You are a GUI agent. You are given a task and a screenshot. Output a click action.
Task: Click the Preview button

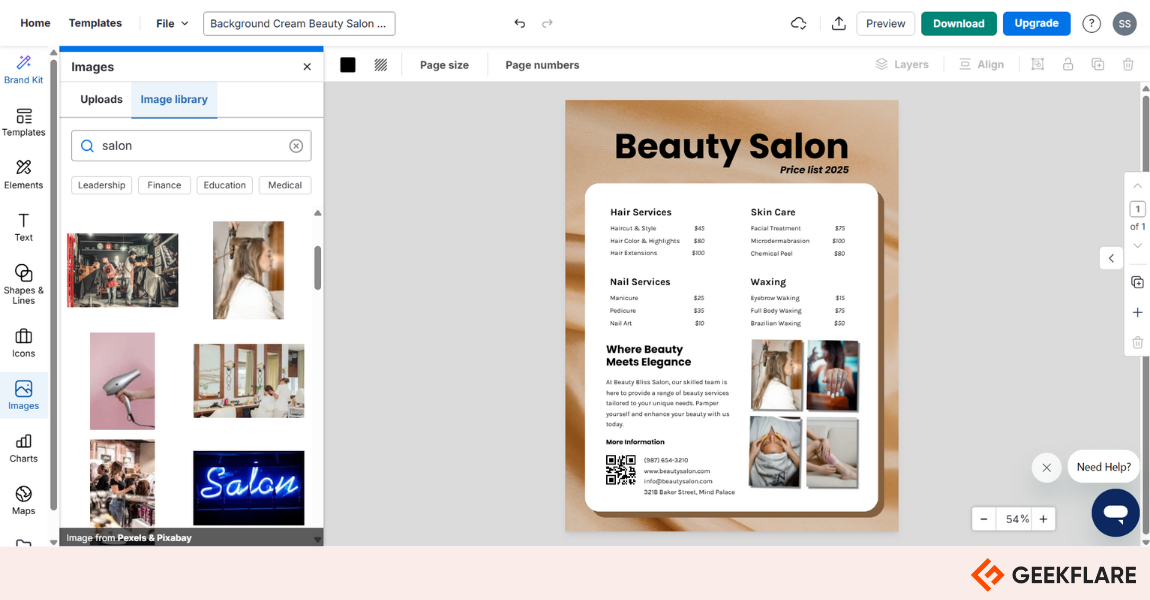(885, 23)
